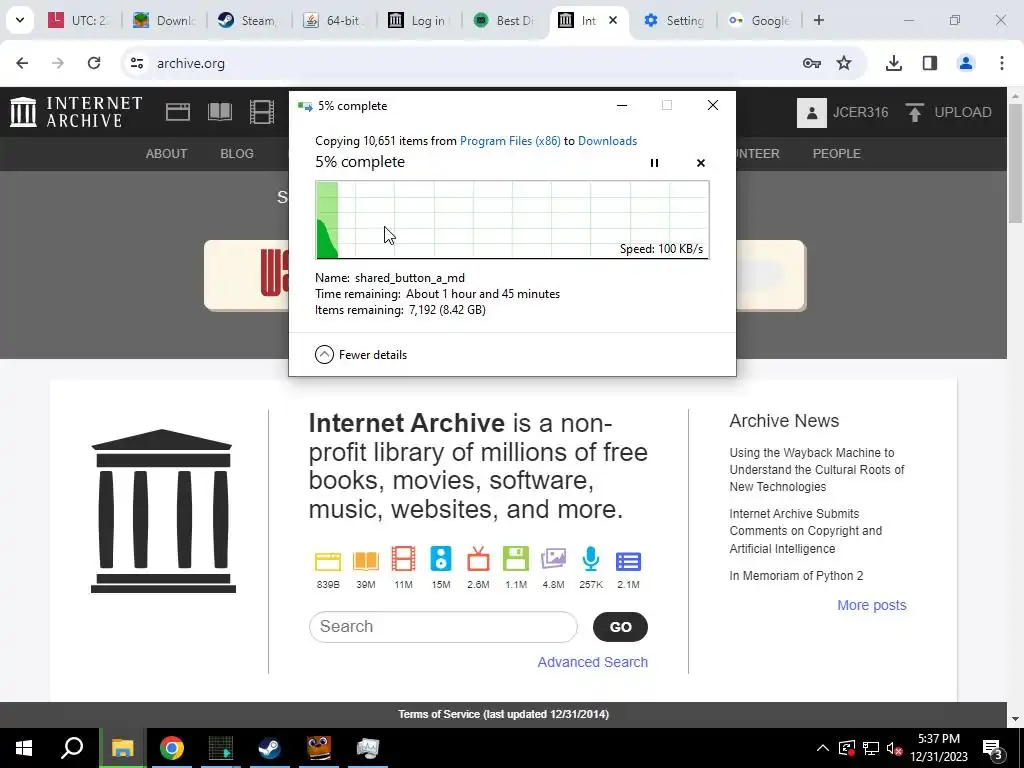Screen dimensions: 1024x768
Task: Show hidden system tray icons
Action: (x=823, y=748)
